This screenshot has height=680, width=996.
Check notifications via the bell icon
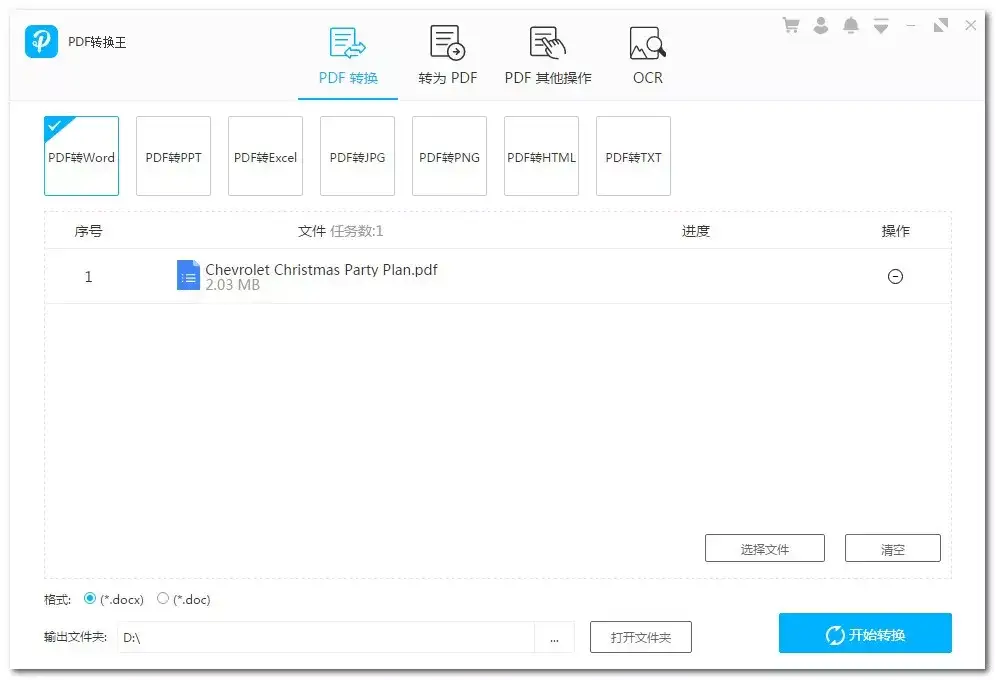coord(851,25)
